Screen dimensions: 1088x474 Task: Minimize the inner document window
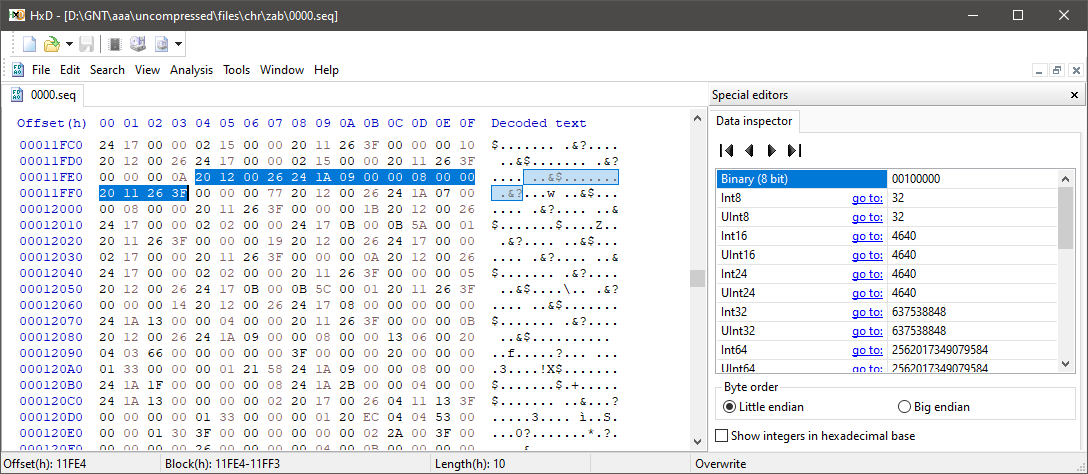pos(1039,70)
